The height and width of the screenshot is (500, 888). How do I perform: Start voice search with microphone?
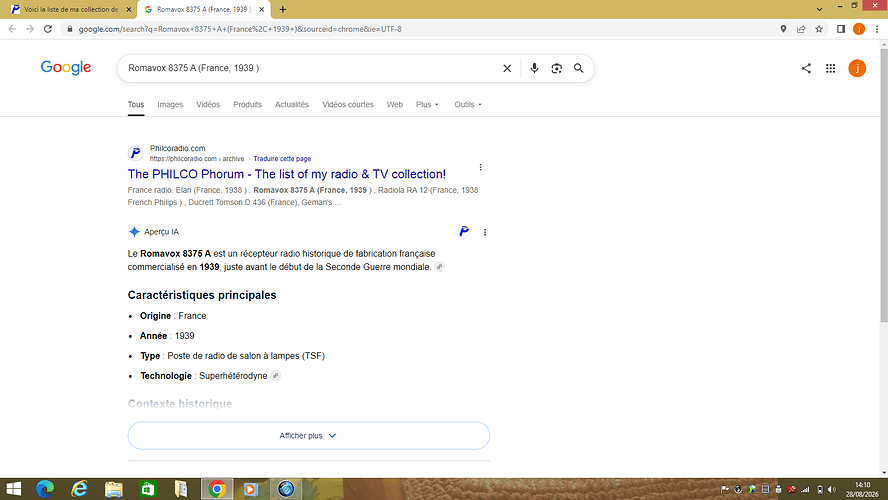click(x=534, y=68)
